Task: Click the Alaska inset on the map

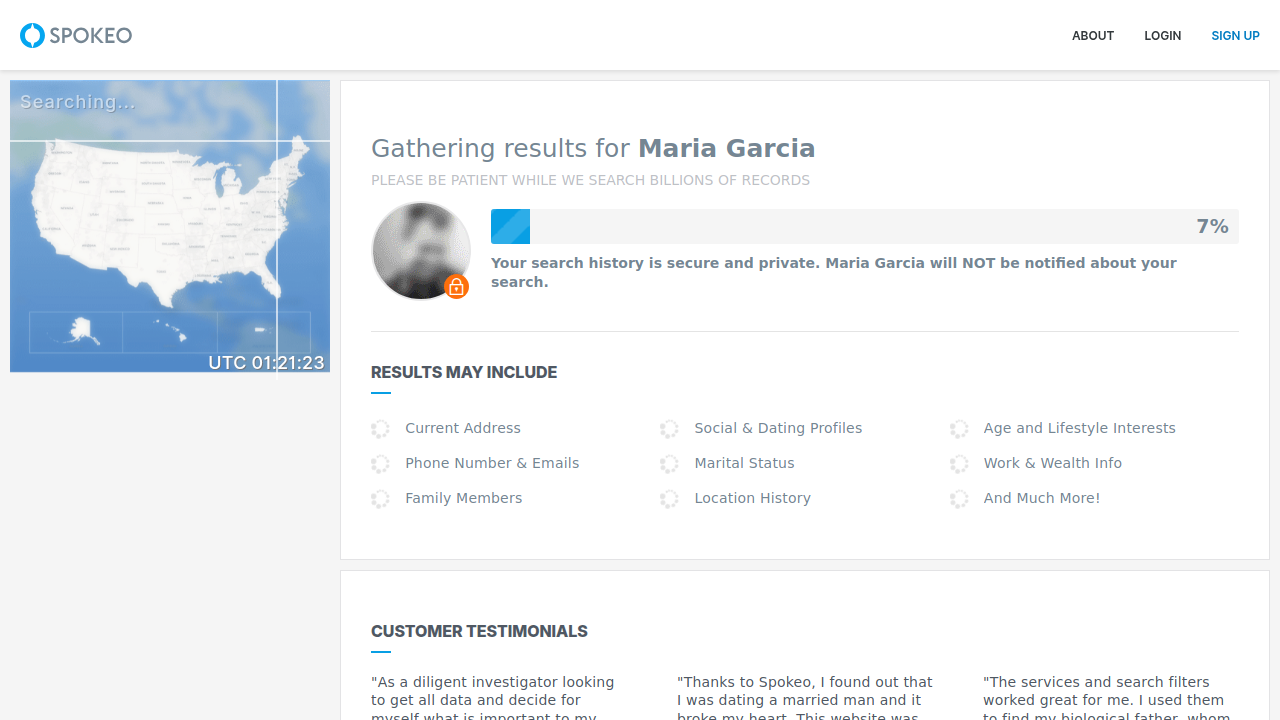Action: click(x=76, y=331)
